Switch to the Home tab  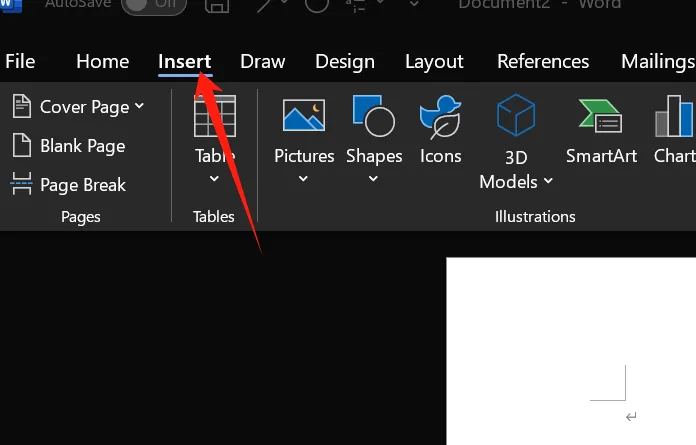tap(102, 61)
